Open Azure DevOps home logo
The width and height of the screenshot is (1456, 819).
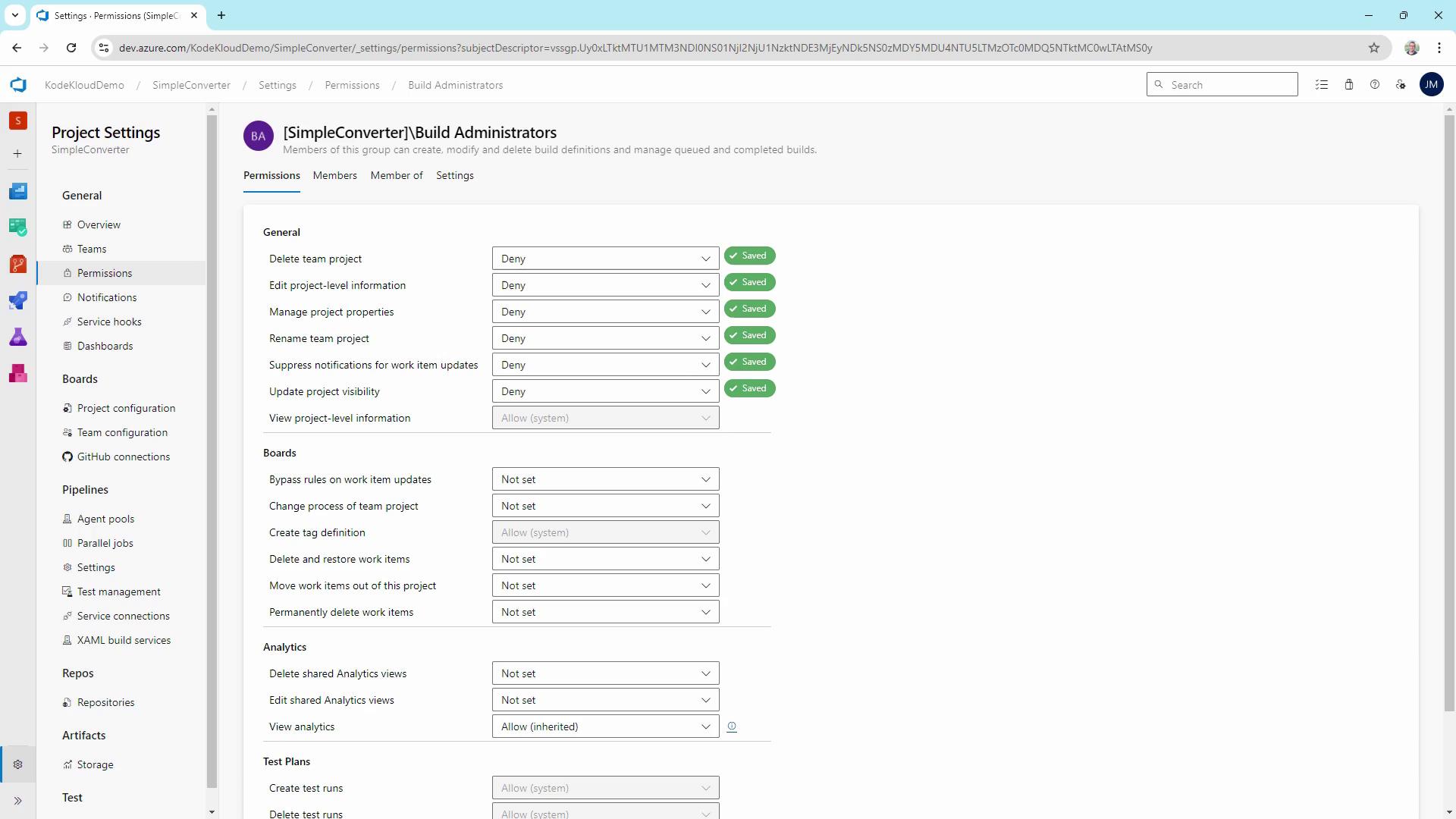click(x=18, y=85)
